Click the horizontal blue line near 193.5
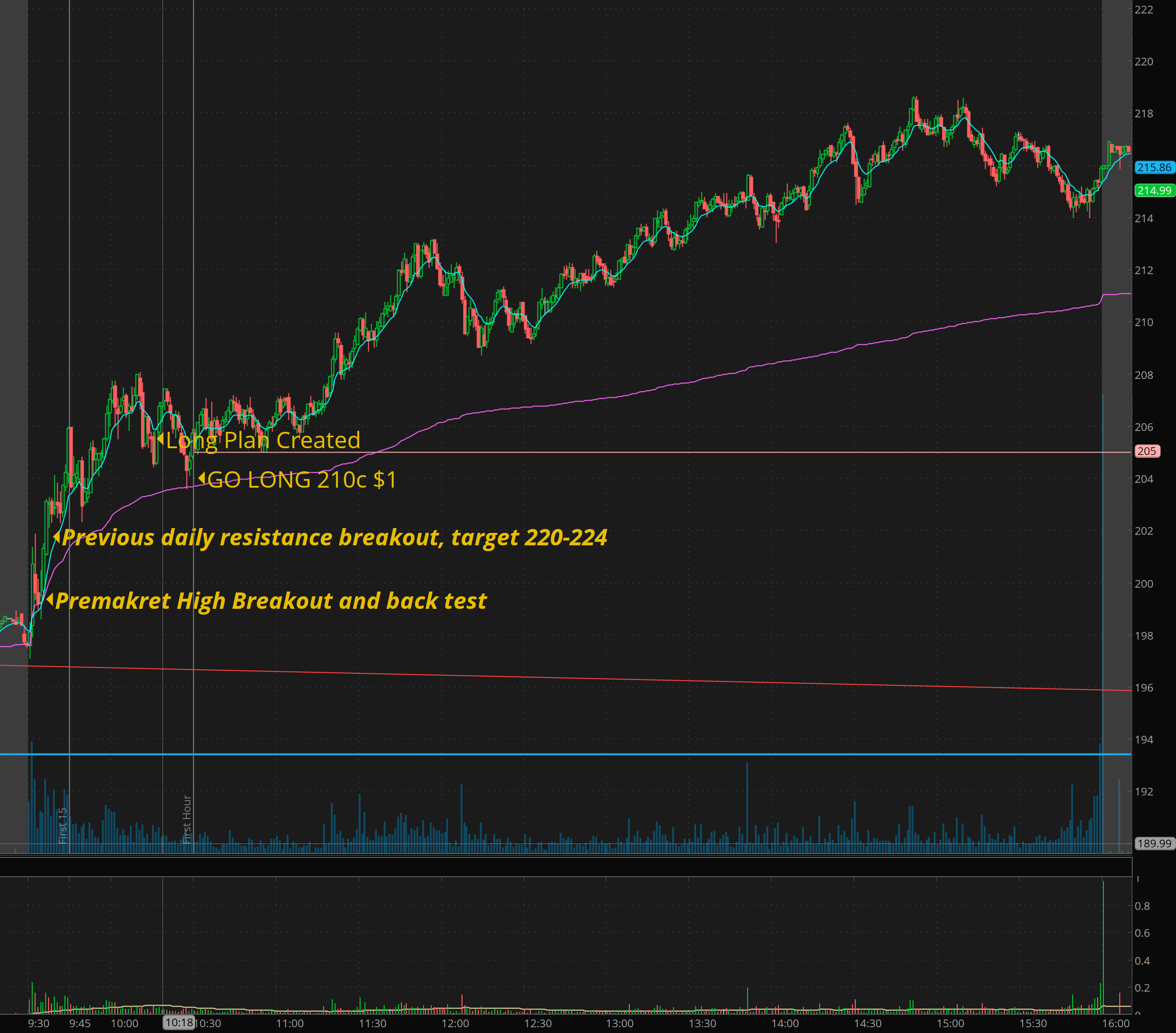1176x1033 pixels. [x=575, y=754]
